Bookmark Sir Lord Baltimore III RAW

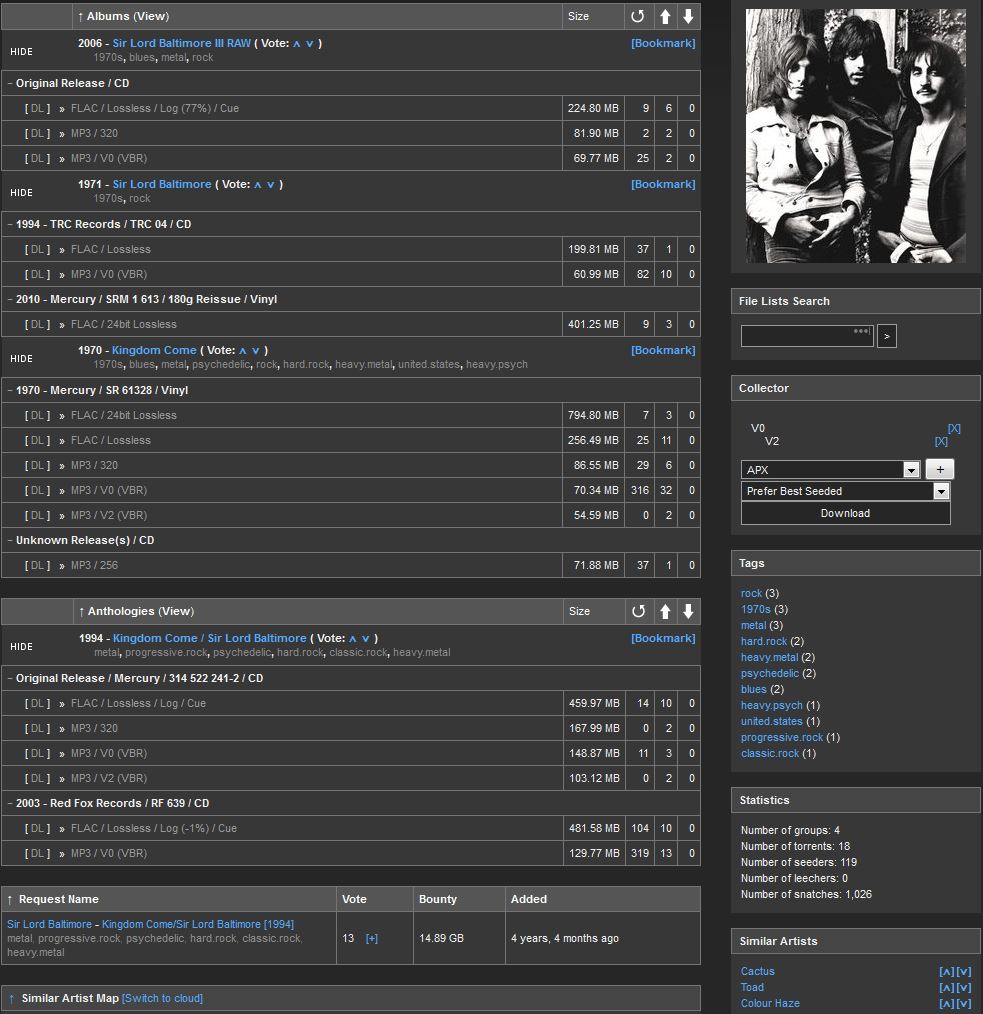[663, 43]
